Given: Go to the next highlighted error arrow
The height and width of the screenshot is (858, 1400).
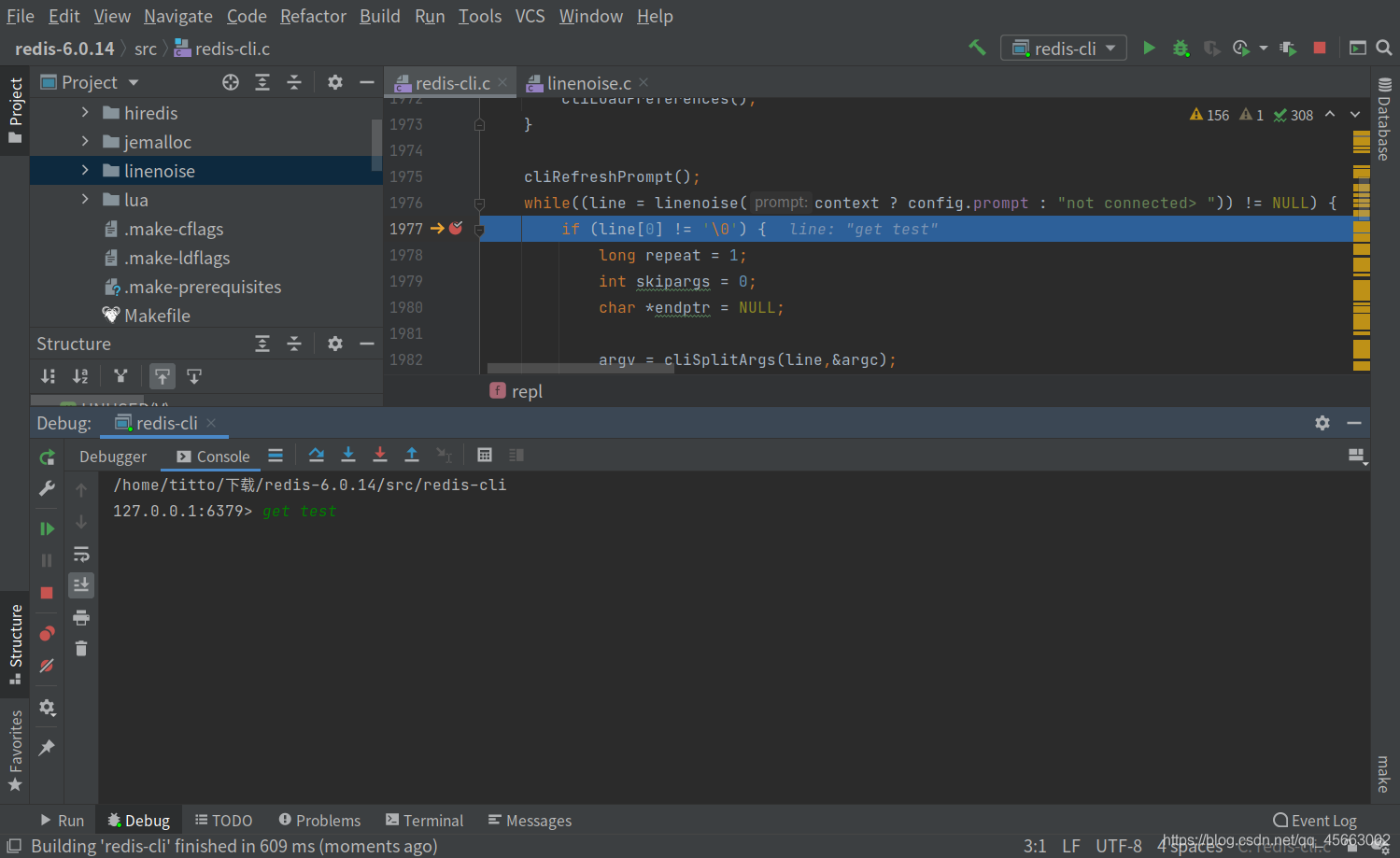Looking at the screenshot, I should click(1355, 115).
